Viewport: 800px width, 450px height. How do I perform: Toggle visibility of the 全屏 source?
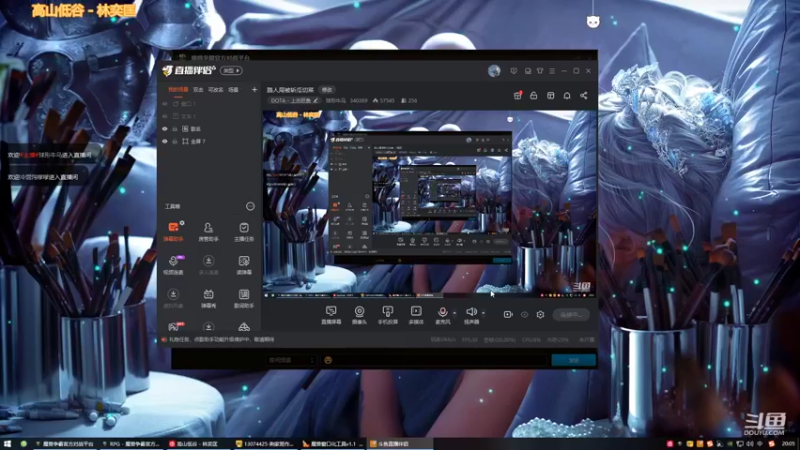165,141
